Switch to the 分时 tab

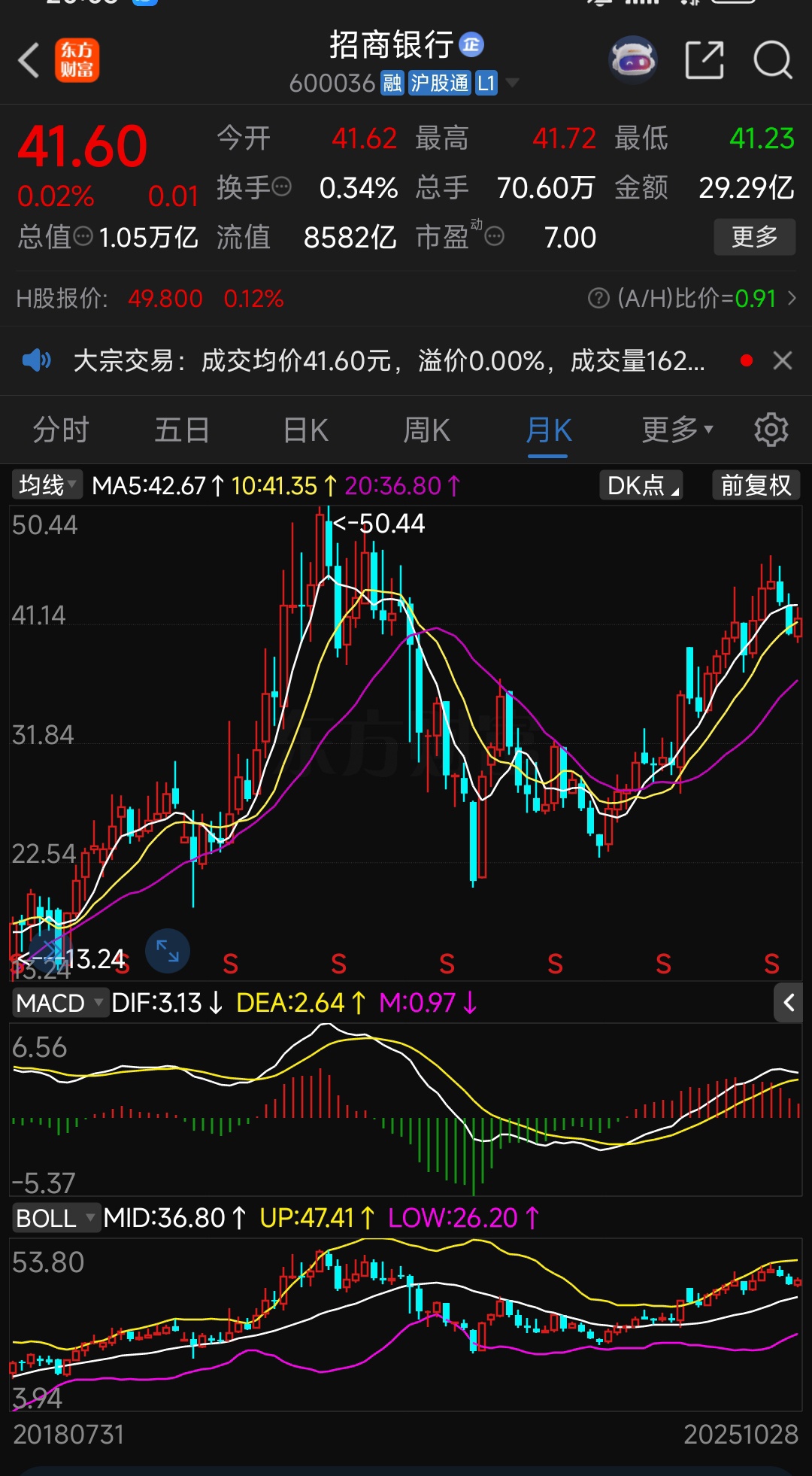pyautogui.click(x=61, y=430)
